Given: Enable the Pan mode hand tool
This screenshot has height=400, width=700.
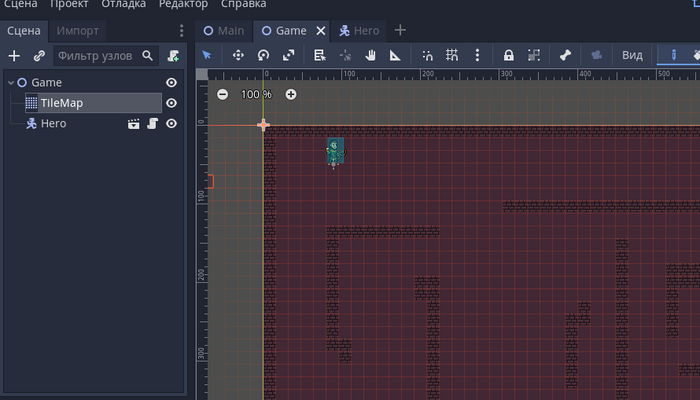Looking at the screenshot, I should pyautogui.click(x=370, y=55).
